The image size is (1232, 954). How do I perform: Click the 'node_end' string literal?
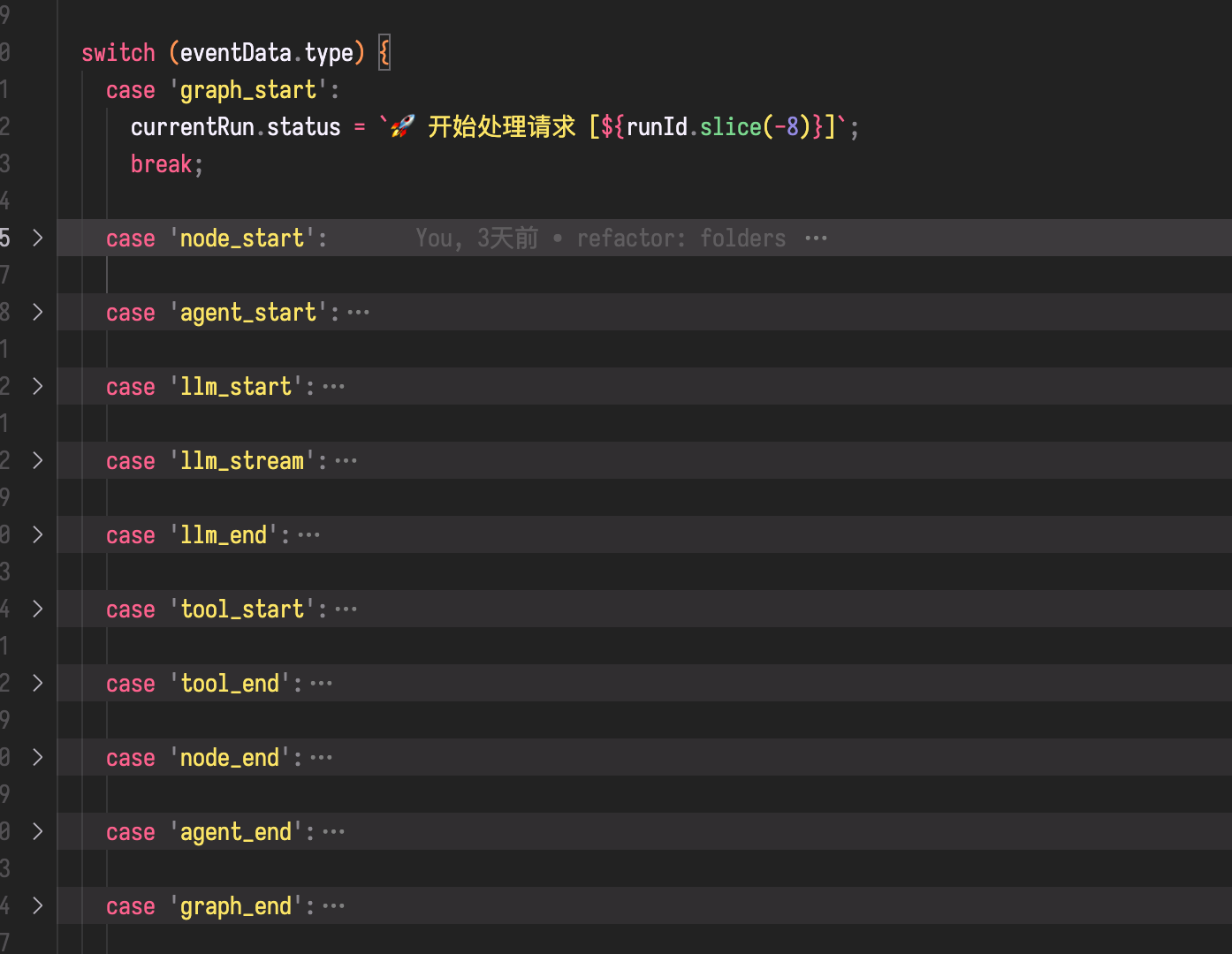[x=230, y=758]
